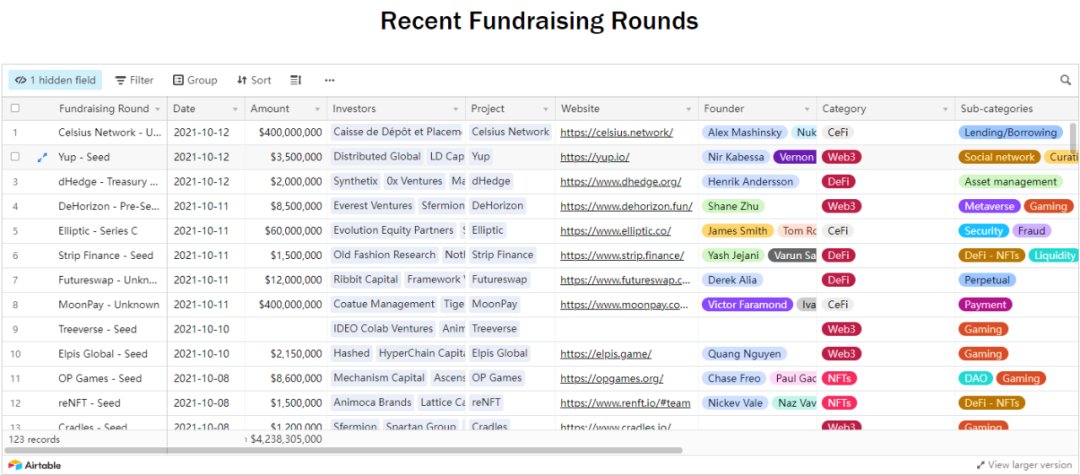
Task: Click the DAO sub-category tag
Action: [x=974, y=378]
